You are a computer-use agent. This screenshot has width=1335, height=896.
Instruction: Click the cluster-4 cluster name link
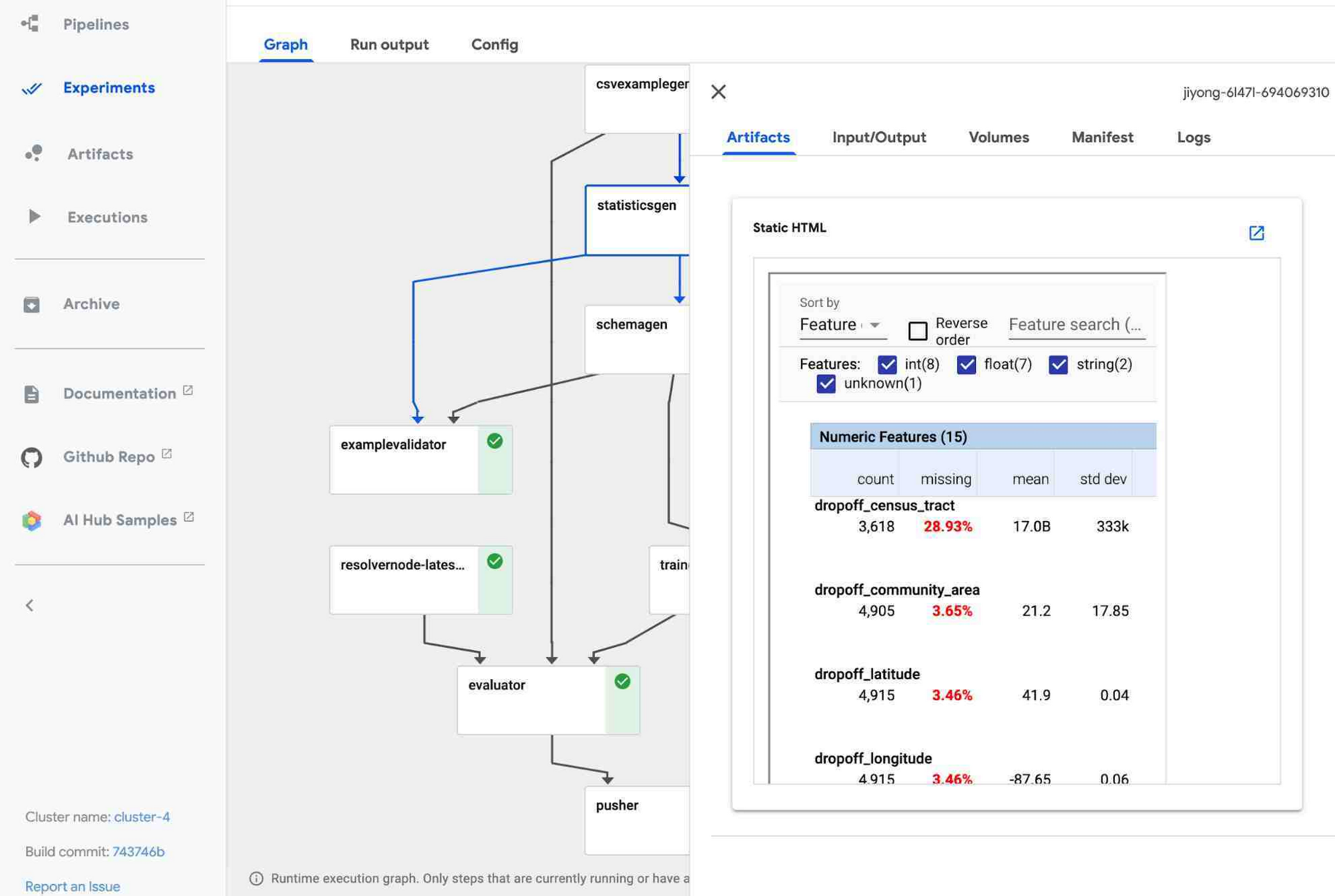(x=141, y=817)
